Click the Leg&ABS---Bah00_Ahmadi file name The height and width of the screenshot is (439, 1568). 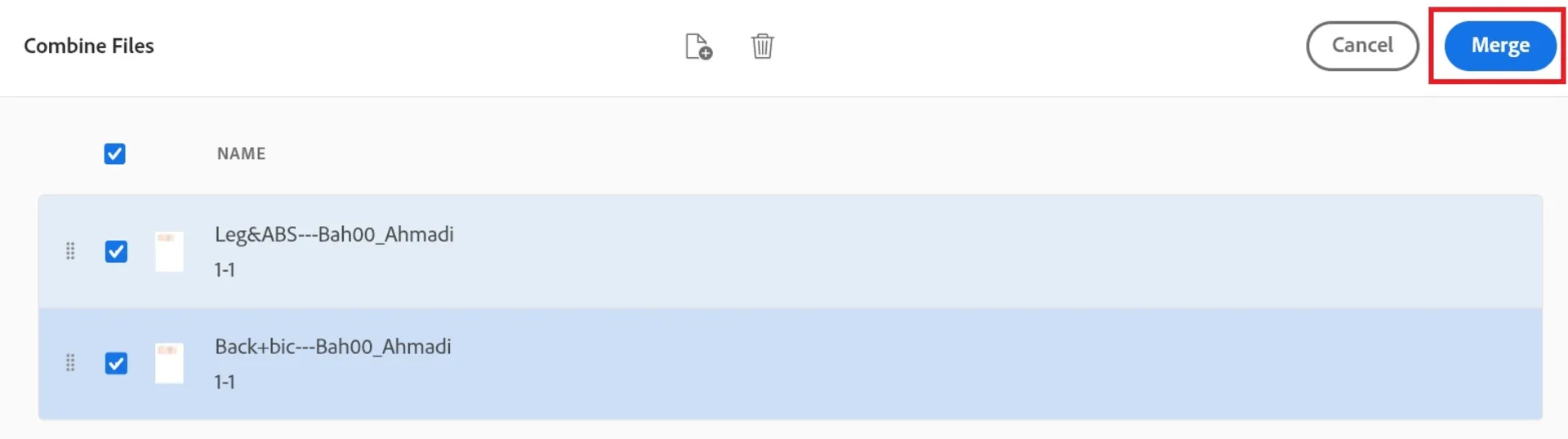(334, 234)
